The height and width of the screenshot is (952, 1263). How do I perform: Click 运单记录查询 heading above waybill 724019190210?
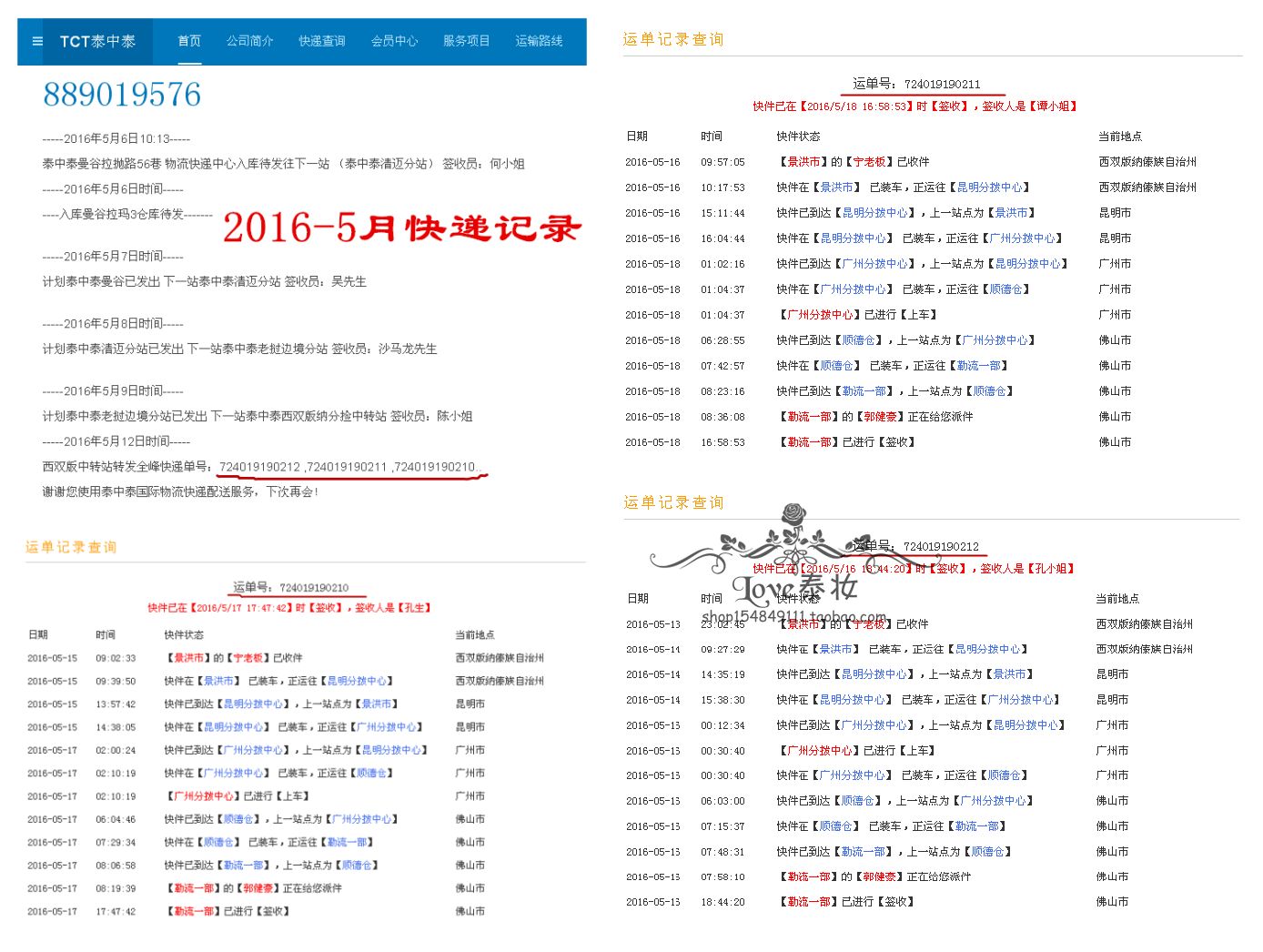[x=71, y=547]
